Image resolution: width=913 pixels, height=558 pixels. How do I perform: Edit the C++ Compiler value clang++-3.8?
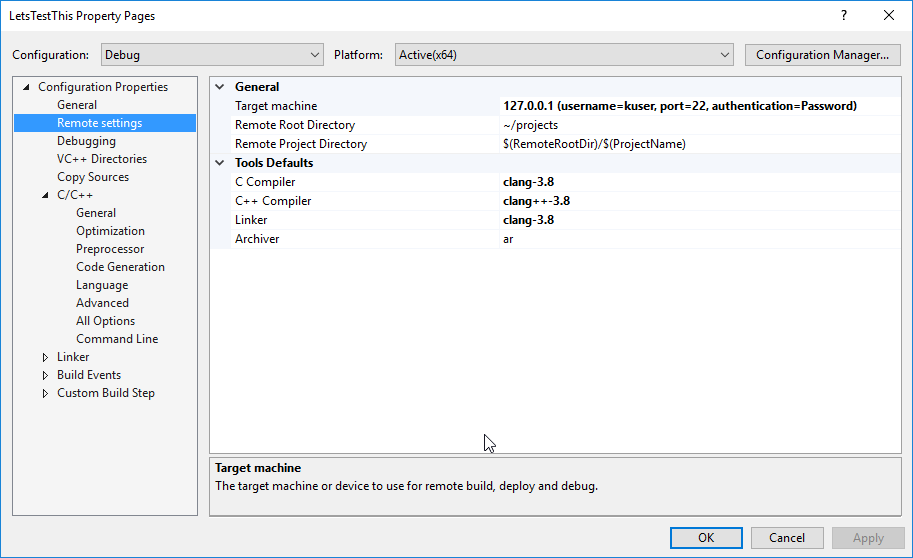click(700, 201)
